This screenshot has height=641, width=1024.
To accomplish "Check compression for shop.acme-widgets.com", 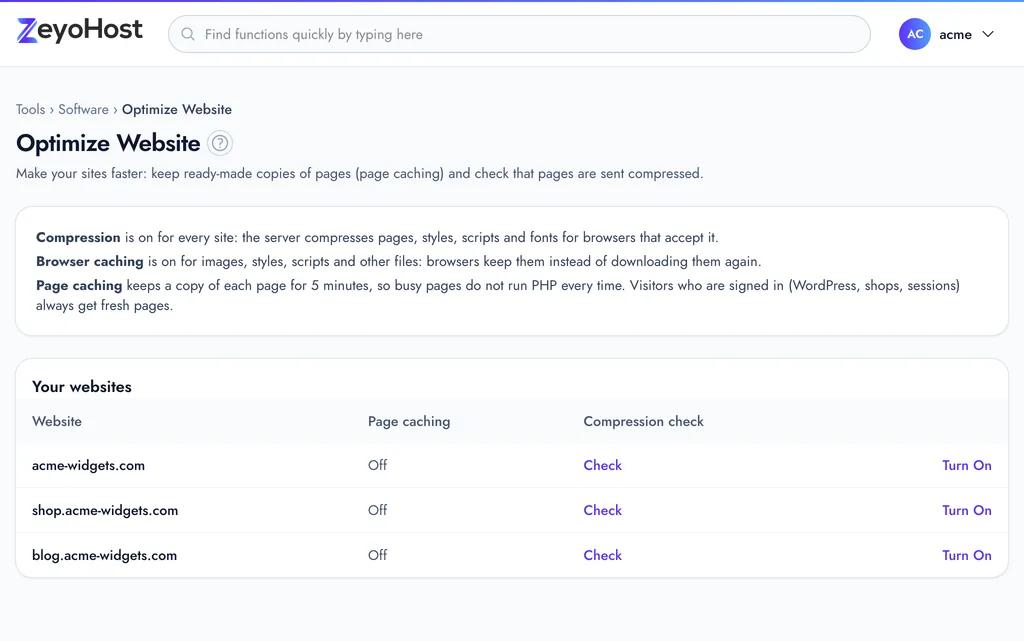I will 602,510.
